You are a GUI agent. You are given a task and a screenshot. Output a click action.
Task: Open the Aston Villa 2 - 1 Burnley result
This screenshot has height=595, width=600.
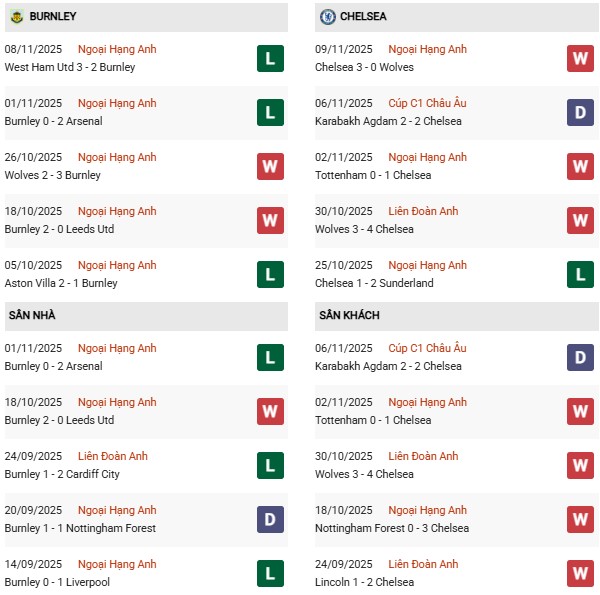pos(61,283)
